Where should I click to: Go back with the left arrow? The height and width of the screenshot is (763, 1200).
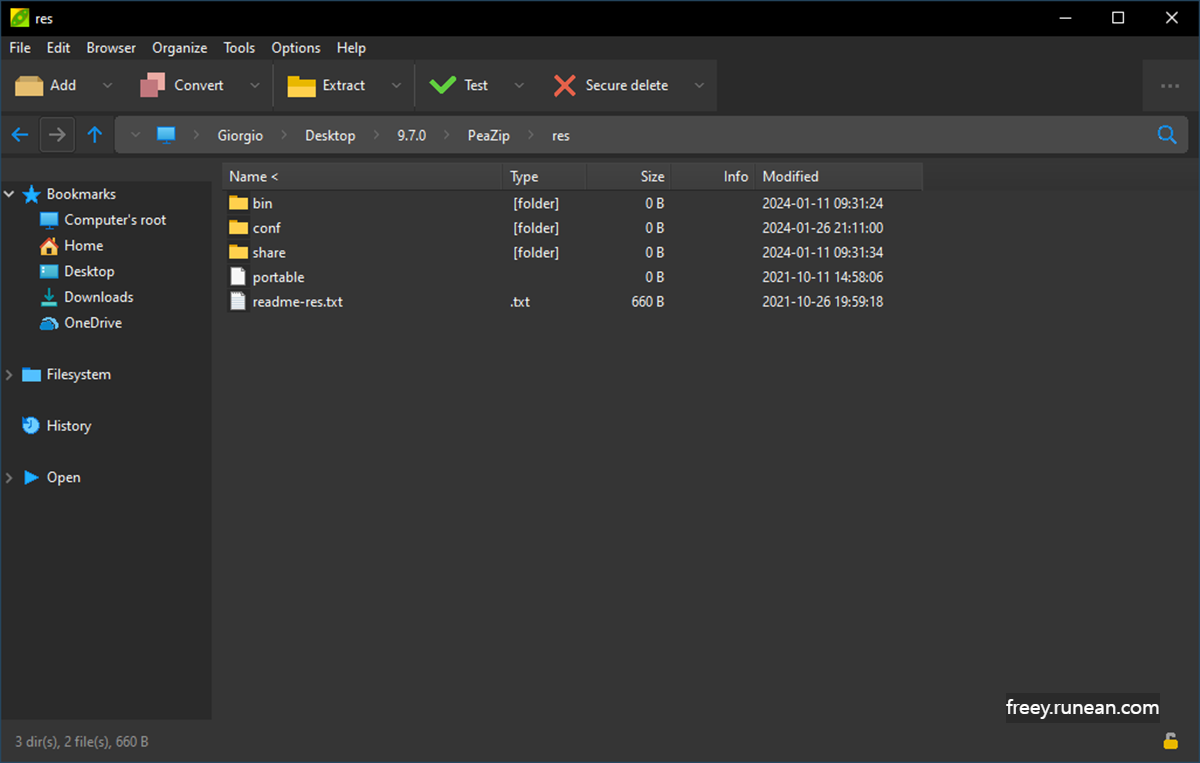point(20,135)
